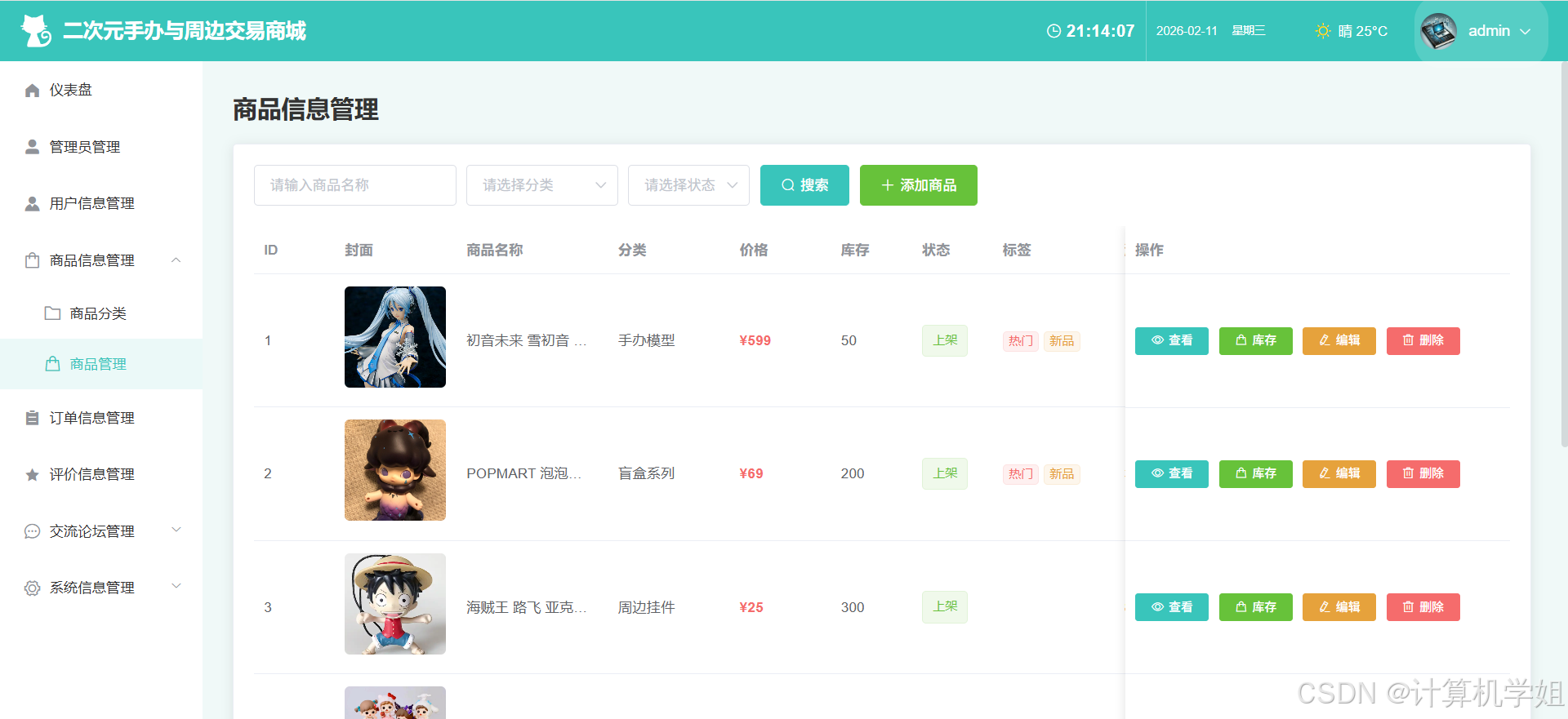The image size is (1568, 719).
Task: Open 管理员管理 menu item
Action: point(101,147)
